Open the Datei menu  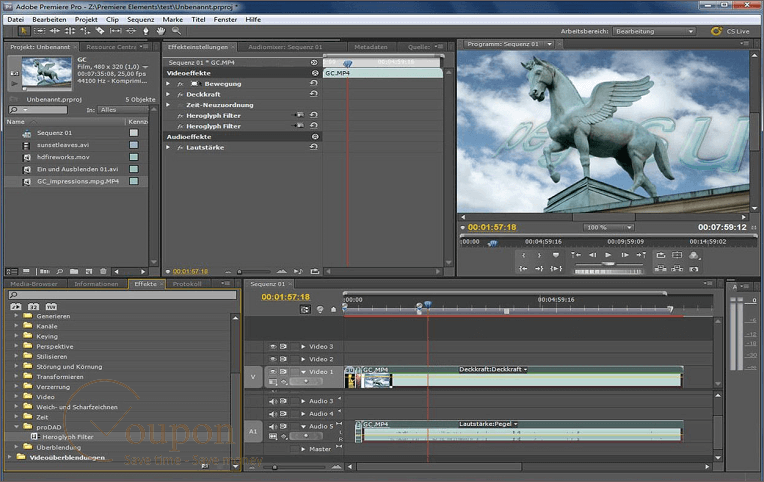[16, 19]
